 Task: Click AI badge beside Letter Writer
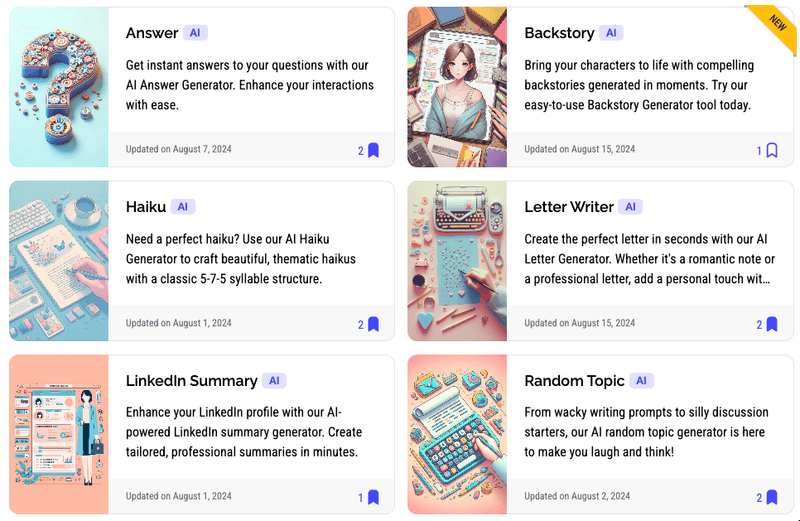[x=630, y=207]
